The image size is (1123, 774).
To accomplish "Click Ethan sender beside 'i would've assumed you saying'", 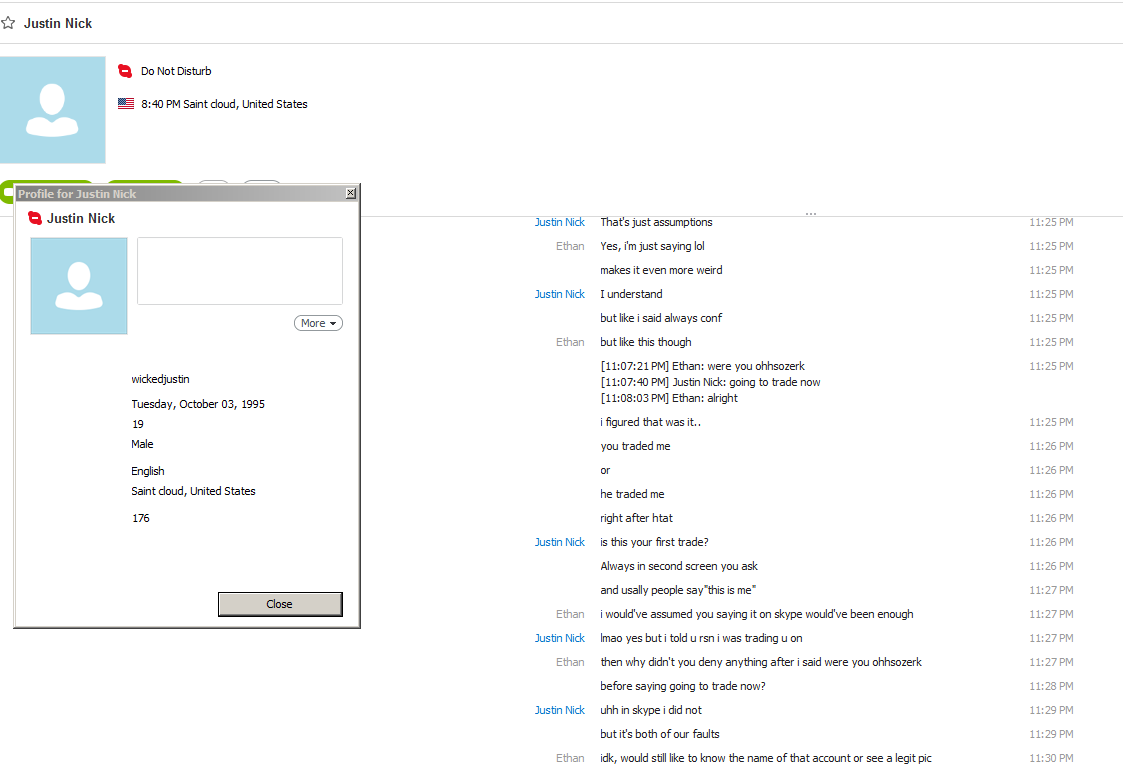I will point(570,614).
